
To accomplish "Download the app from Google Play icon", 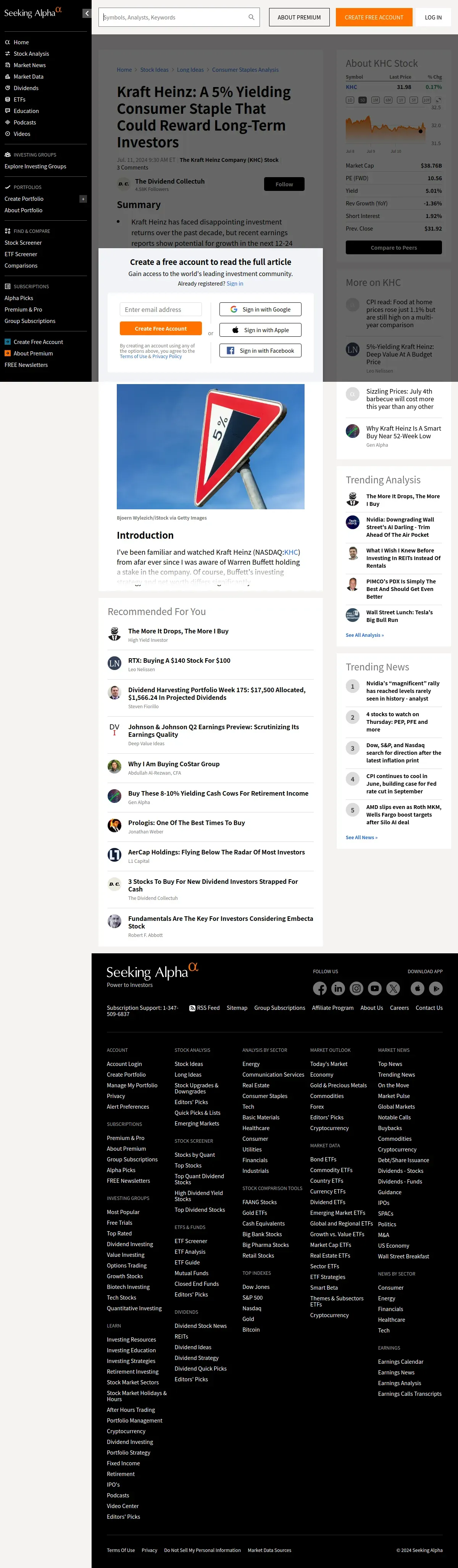I will pyautogui.click(x=435, y=988).
